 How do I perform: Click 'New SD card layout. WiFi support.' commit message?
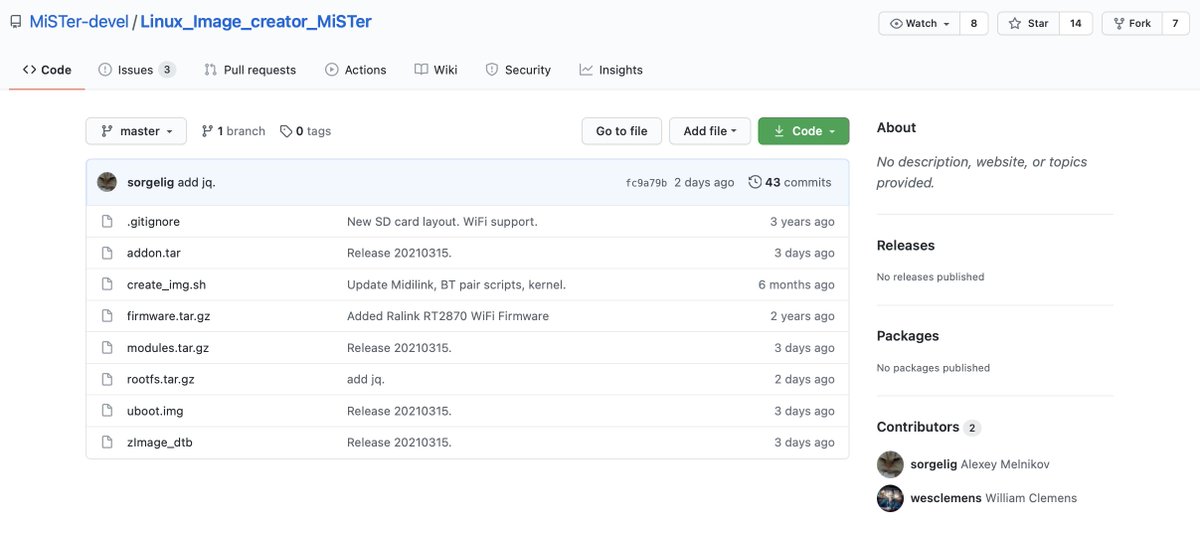point(442,222)
